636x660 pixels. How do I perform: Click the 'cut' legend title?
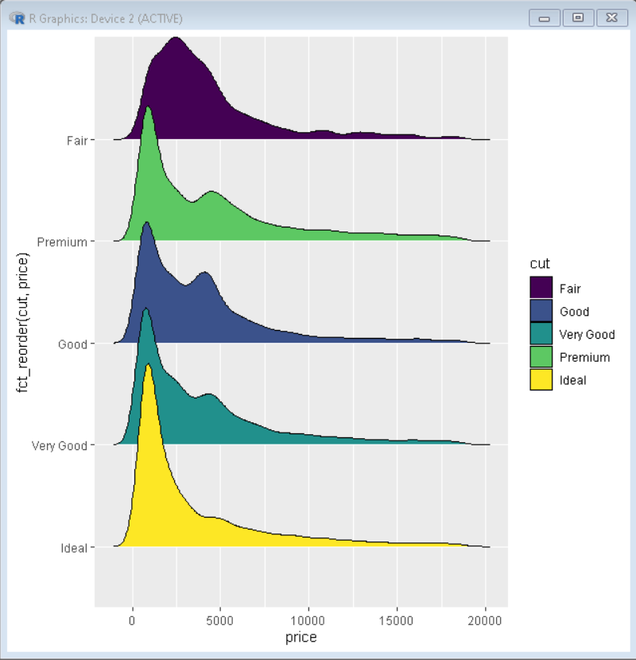point(540,263)
